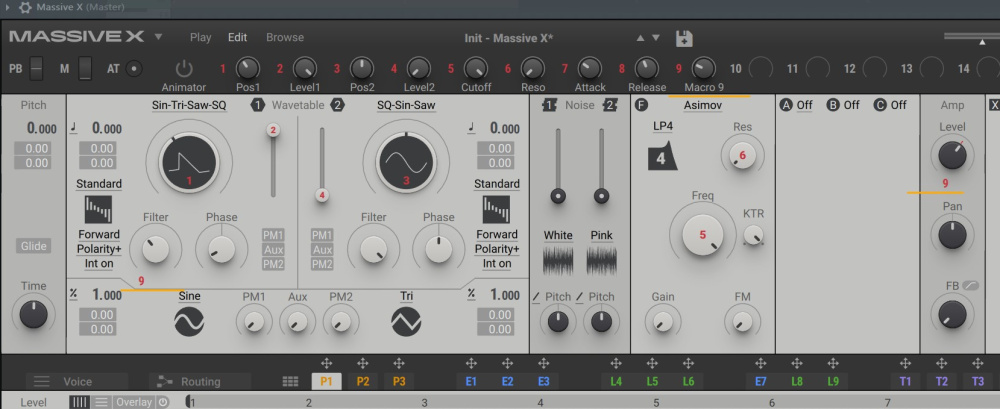The image size is (1000, 409).
Task: Open oscillator 1 Standard mode menu
Action: coord(99,184)
